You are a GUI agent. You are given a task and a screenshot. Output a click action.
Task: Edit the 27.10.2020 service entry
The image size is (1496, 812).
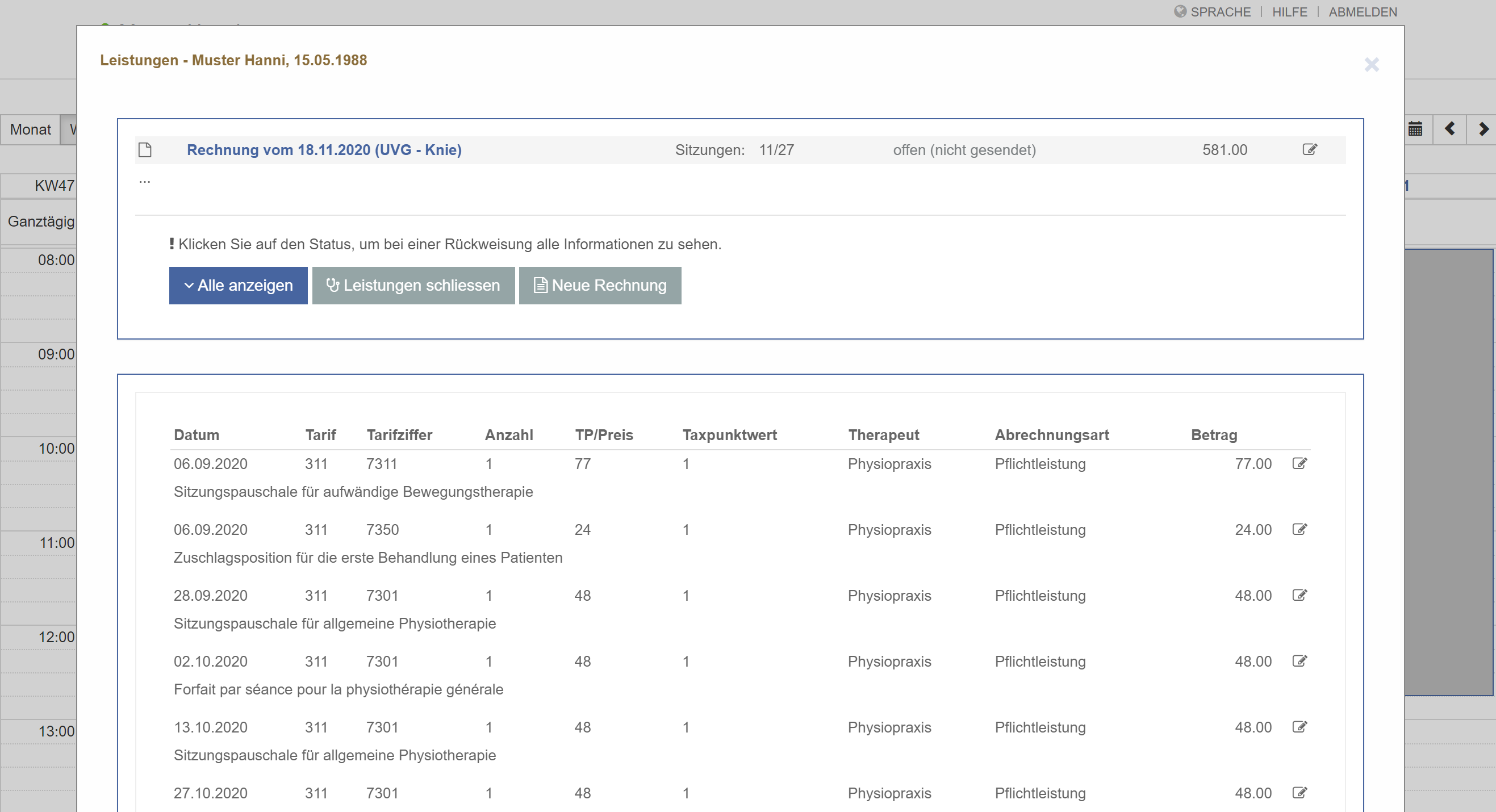[x=1299, y=793]
